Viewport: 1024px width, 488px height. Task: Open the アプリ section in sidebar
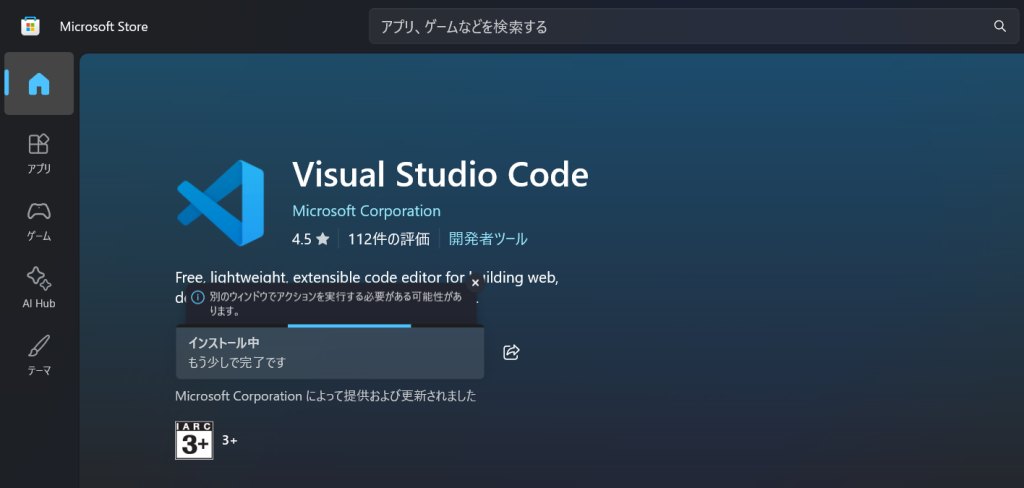pos(39,153)
